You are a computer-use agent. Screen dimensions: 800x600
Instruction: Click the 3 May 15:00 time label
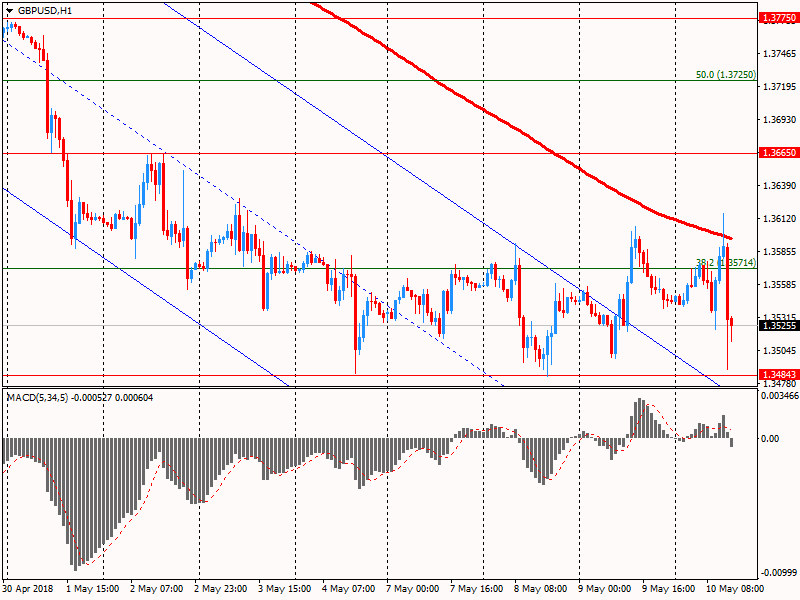point(285,589)
